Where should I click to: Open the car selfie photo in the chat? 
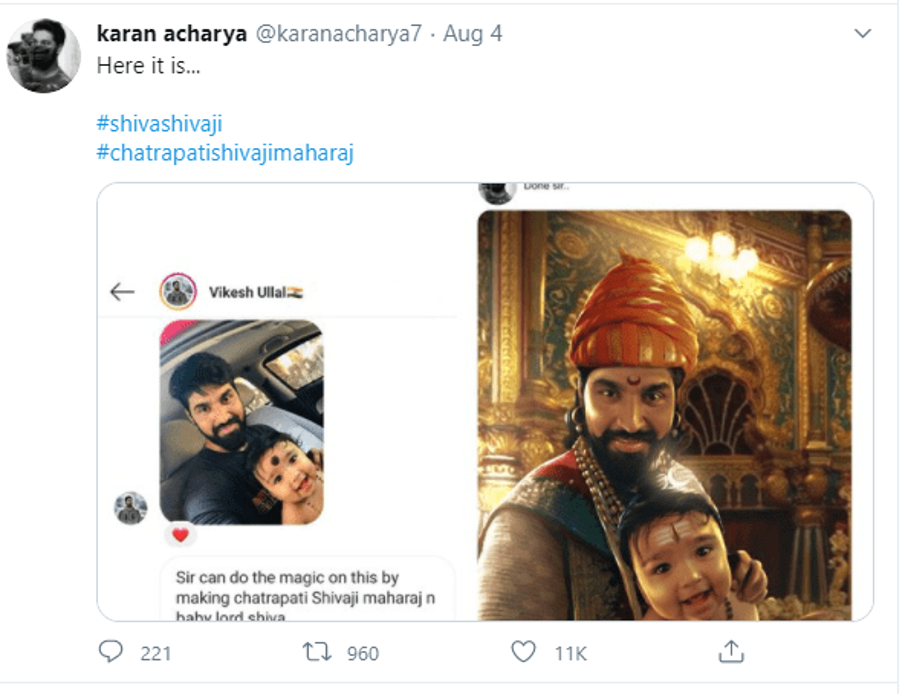click(241, 422)
